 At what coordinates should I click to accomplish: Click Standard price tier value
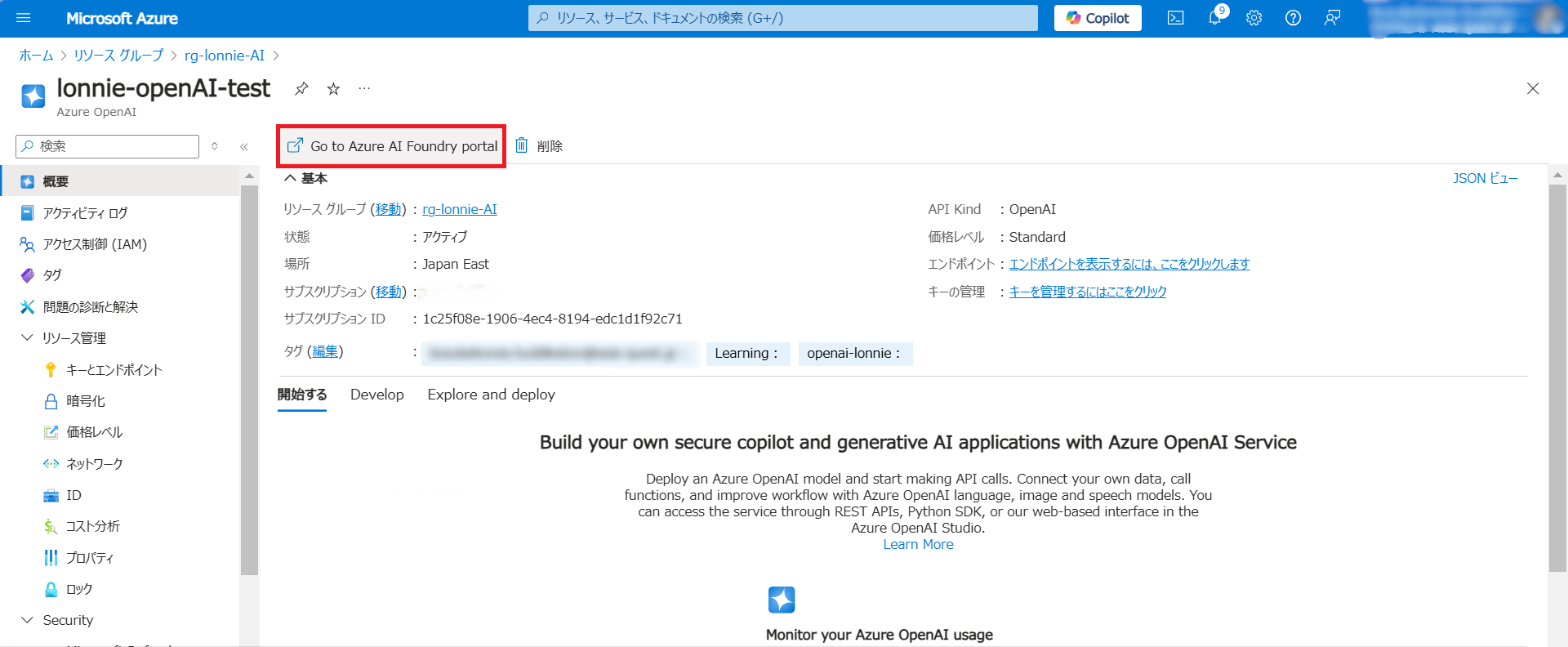[x=1037, y=237]
